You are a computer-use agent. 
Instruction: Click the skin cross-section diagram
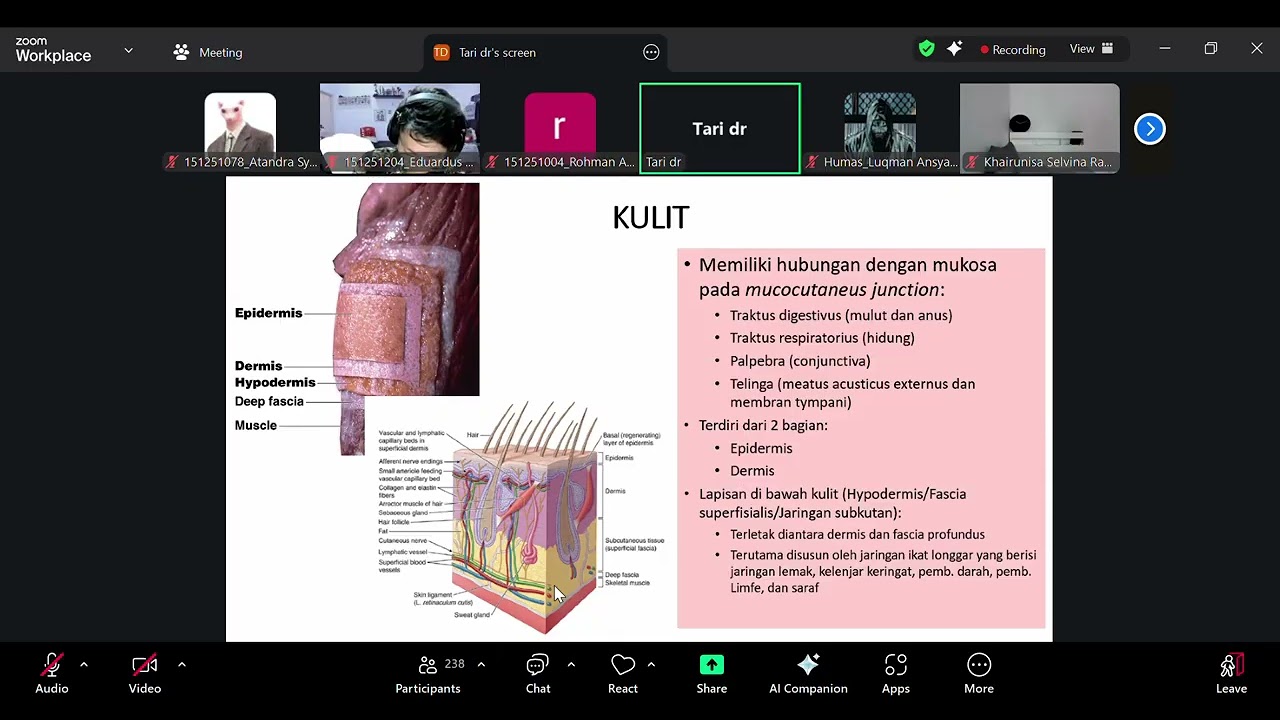[525, 518]
